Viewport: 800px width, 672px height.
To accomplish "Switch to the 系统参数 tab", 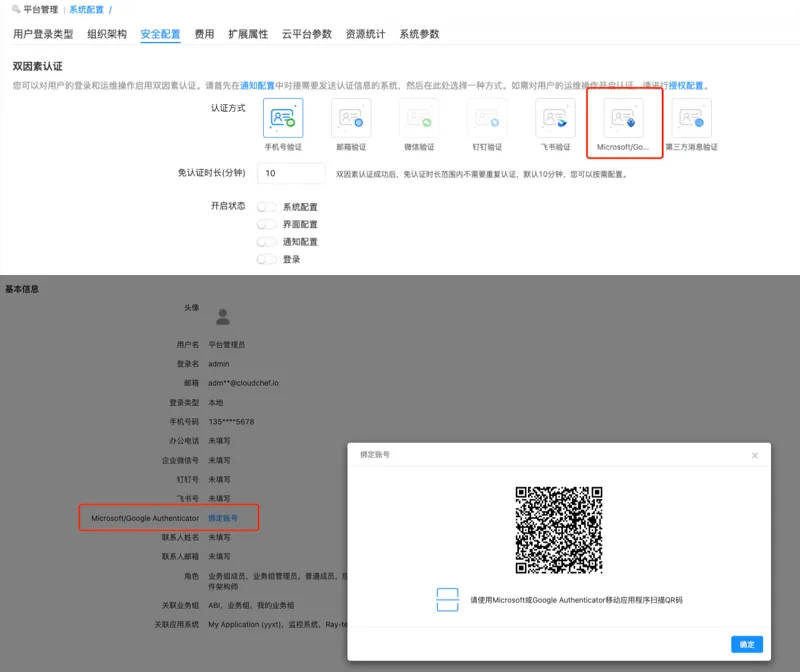I will point(419,34).
